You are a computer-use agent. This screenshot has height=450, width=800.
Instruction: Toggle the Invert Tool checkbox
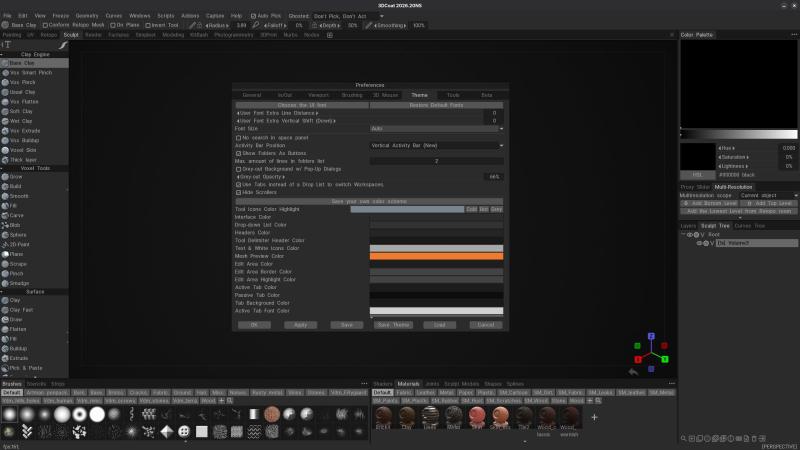pos(148,25)
